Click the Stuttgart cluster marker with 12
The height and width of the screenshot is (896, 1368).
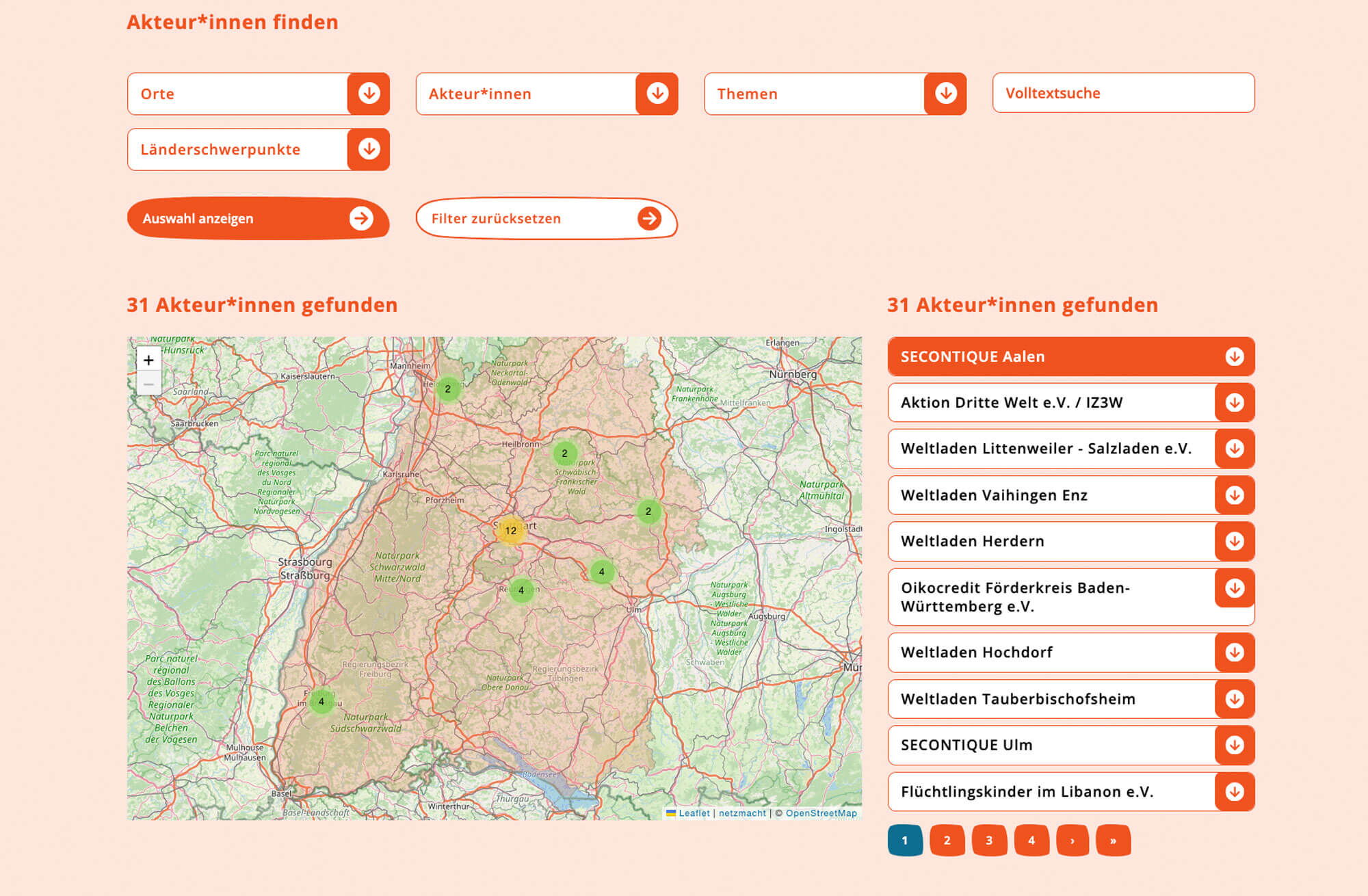(x=510, y=530)
